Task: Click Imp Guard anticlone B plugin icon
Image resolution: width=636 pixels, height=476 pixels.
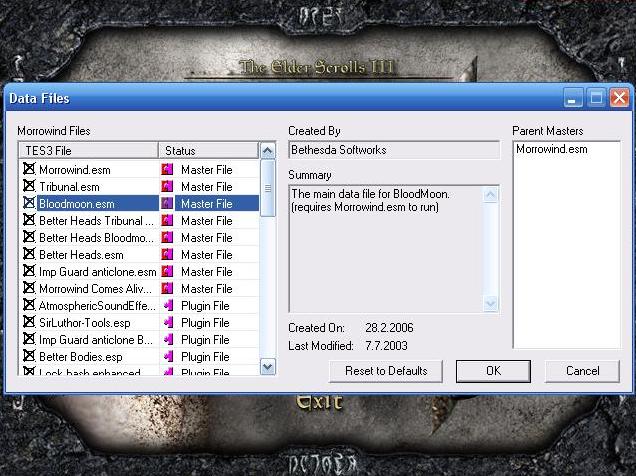Action: click(168, 339)
